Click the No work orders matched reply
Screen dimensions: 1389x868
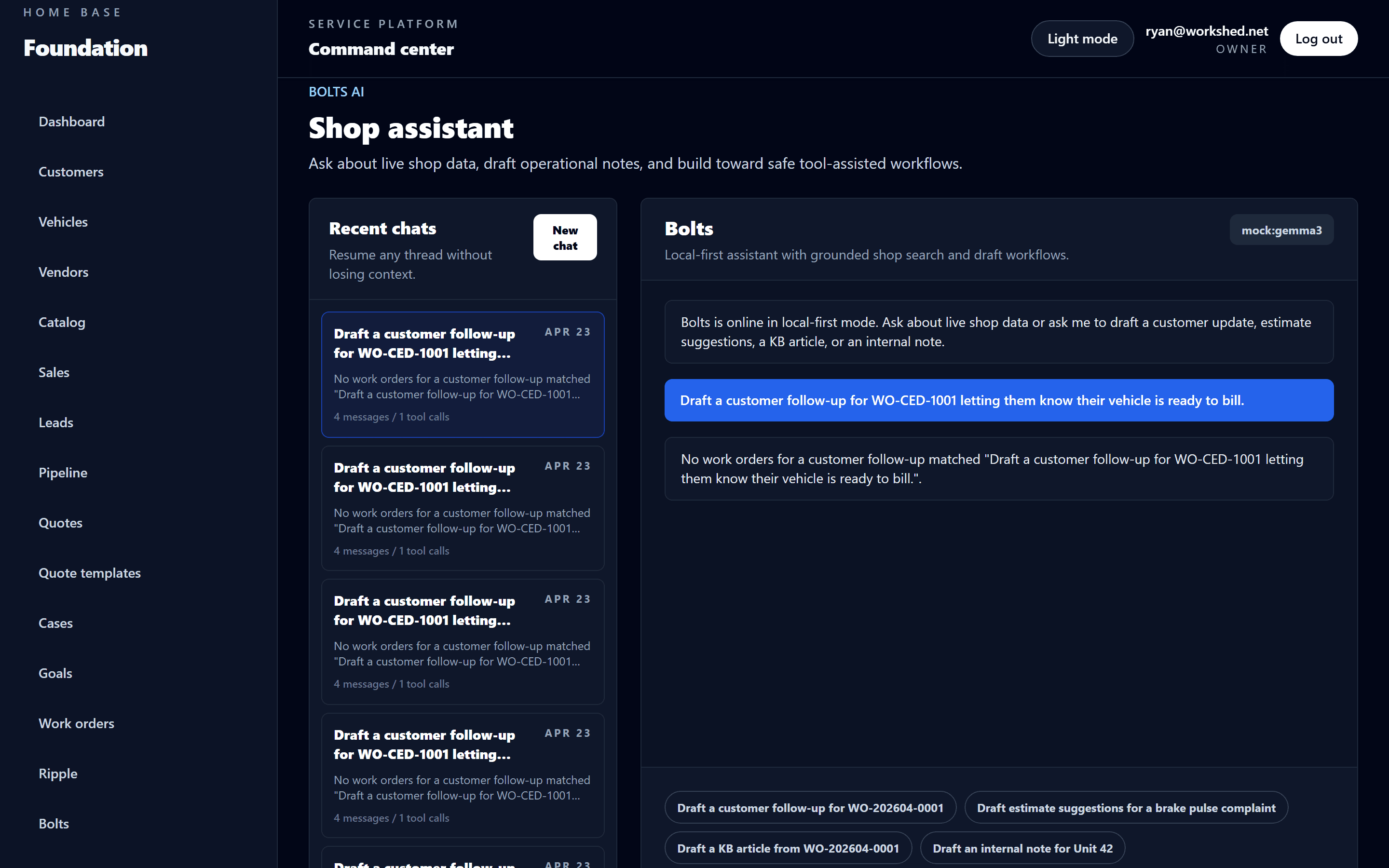click(999, 468)
